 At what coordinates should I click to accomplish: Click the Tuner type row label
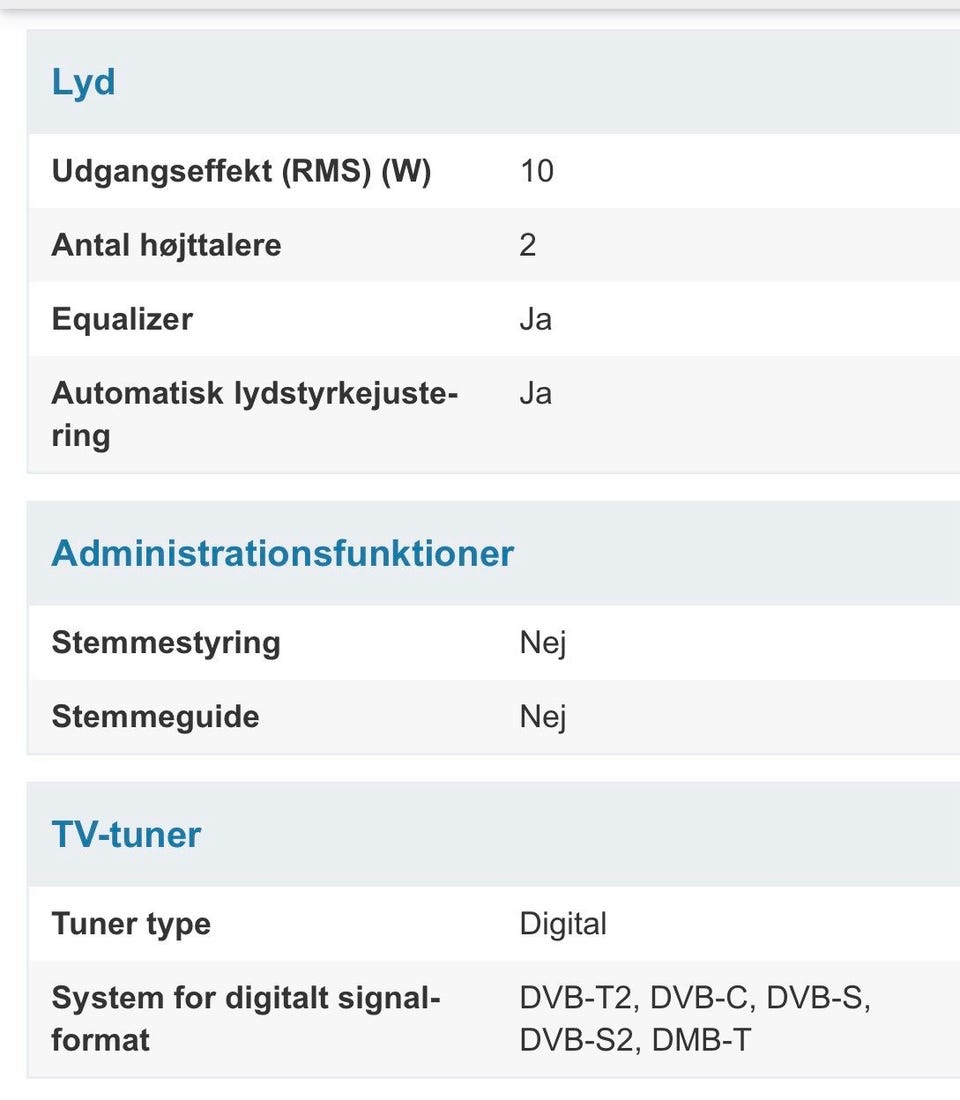pyautogui.click(x=131, y=923)
